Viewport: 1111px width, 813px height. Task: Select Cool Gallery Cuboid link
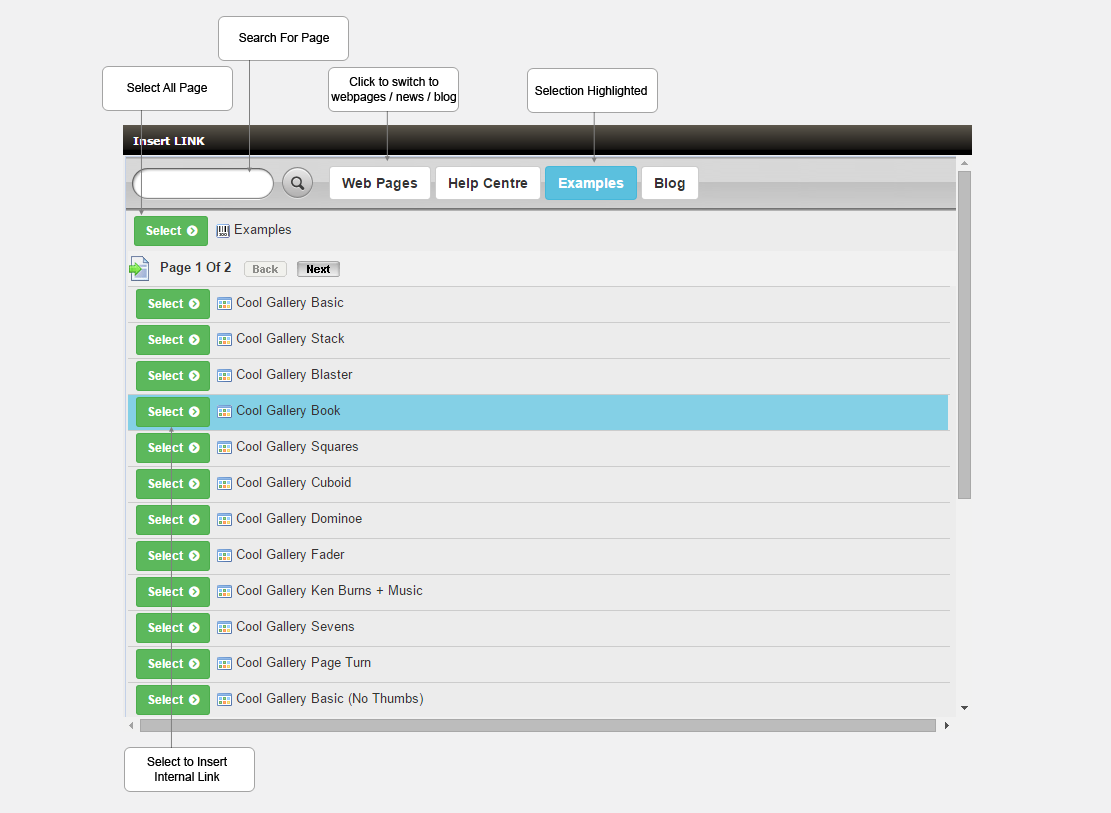pos(173,484)
